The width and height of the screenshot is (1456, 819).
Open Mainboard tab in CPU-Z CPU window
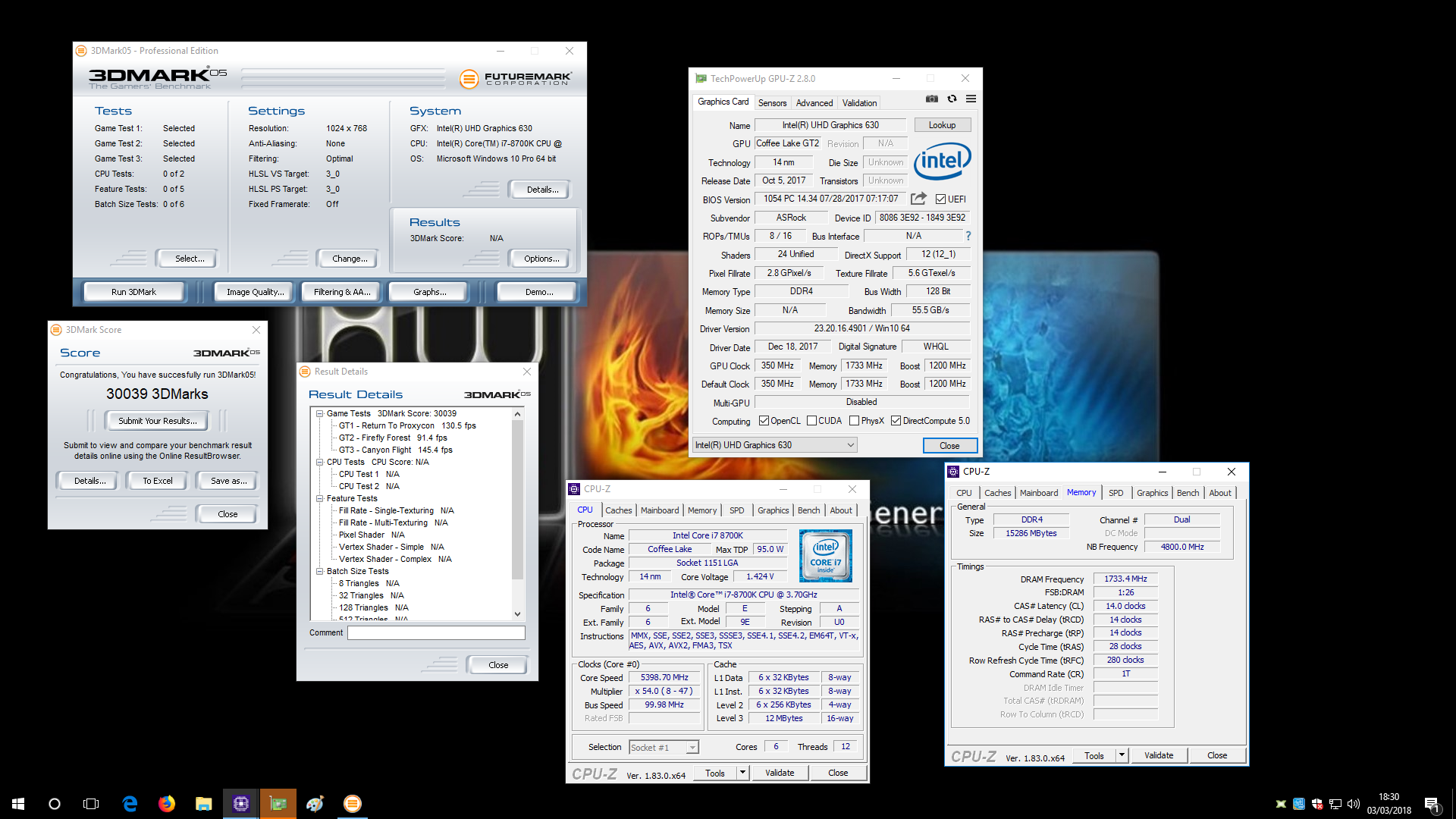(x=660, y=510)
